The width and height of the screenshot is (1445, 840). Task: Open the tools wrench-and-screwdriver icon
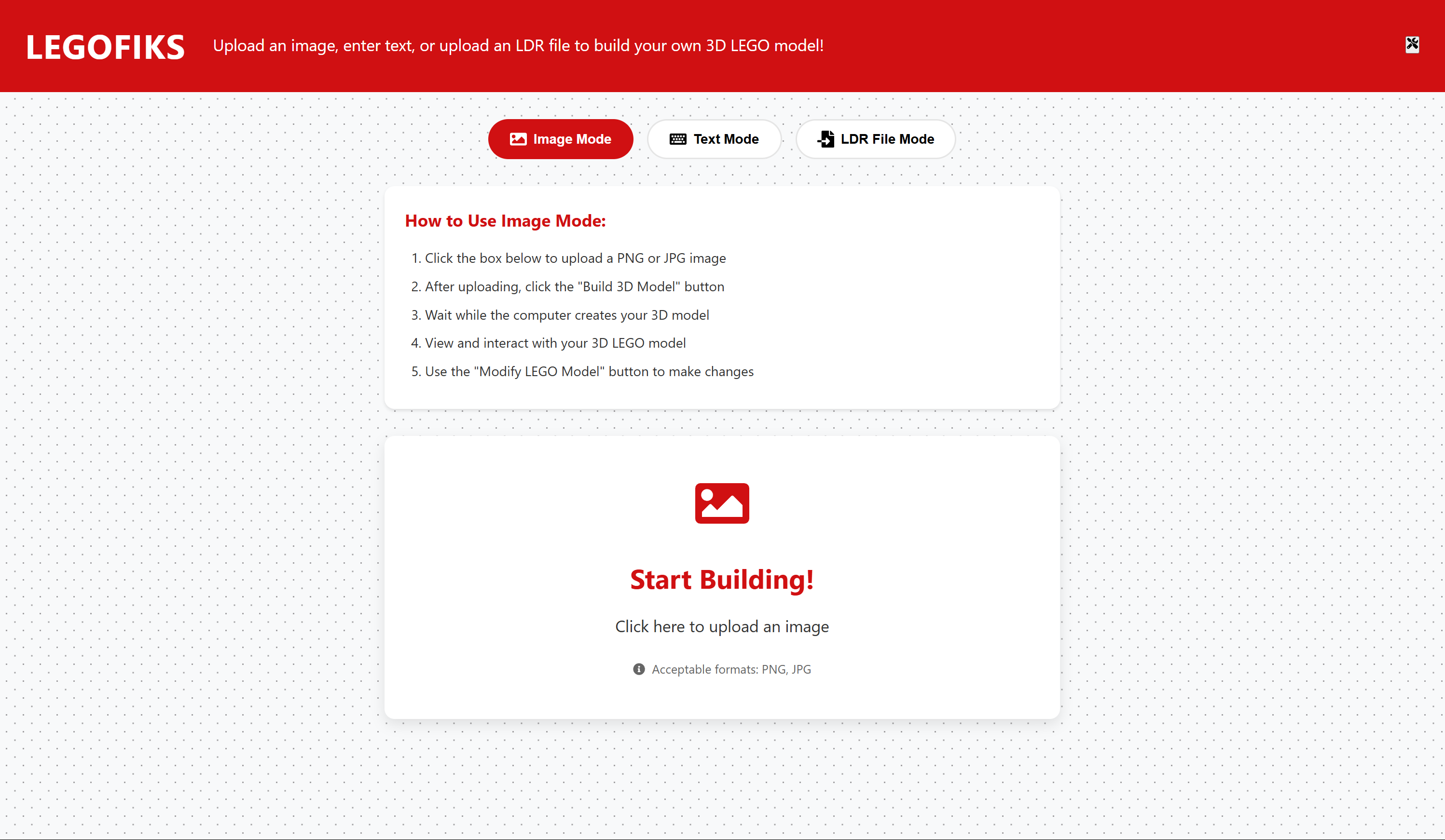[x=1412, y=45]
